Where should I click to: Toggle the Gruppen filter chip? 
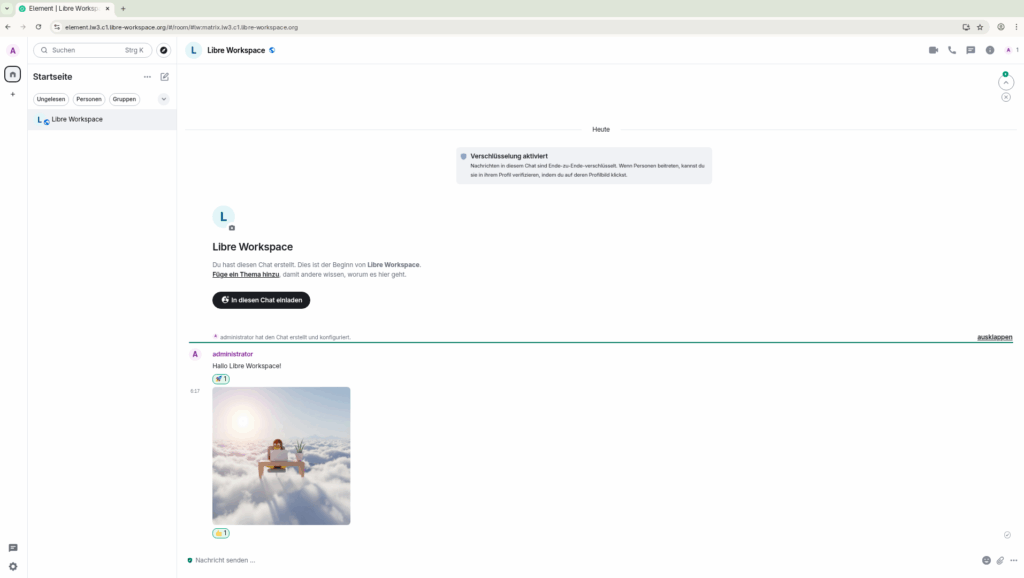pos(124,99)
